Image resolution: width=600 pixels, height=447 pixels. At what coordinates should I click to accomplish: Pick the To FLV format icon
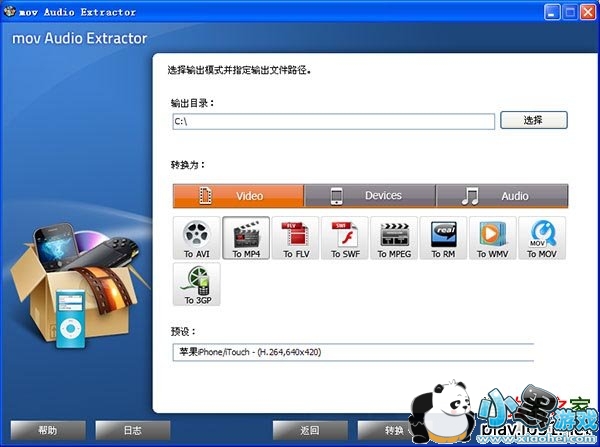click(x=295, y=238)
